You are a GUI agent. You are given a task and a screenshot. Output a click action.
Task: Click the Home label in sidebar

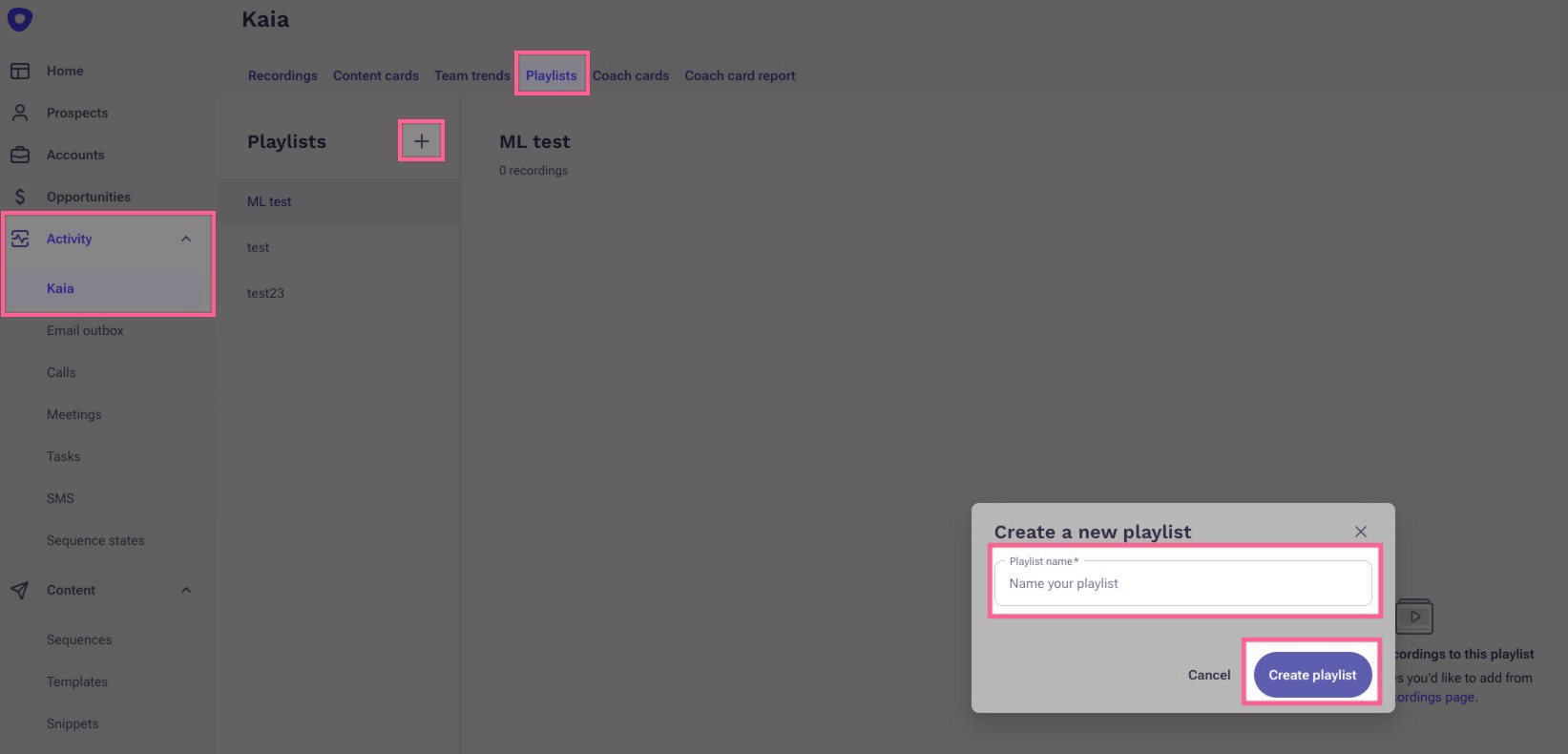click(65, 71)
